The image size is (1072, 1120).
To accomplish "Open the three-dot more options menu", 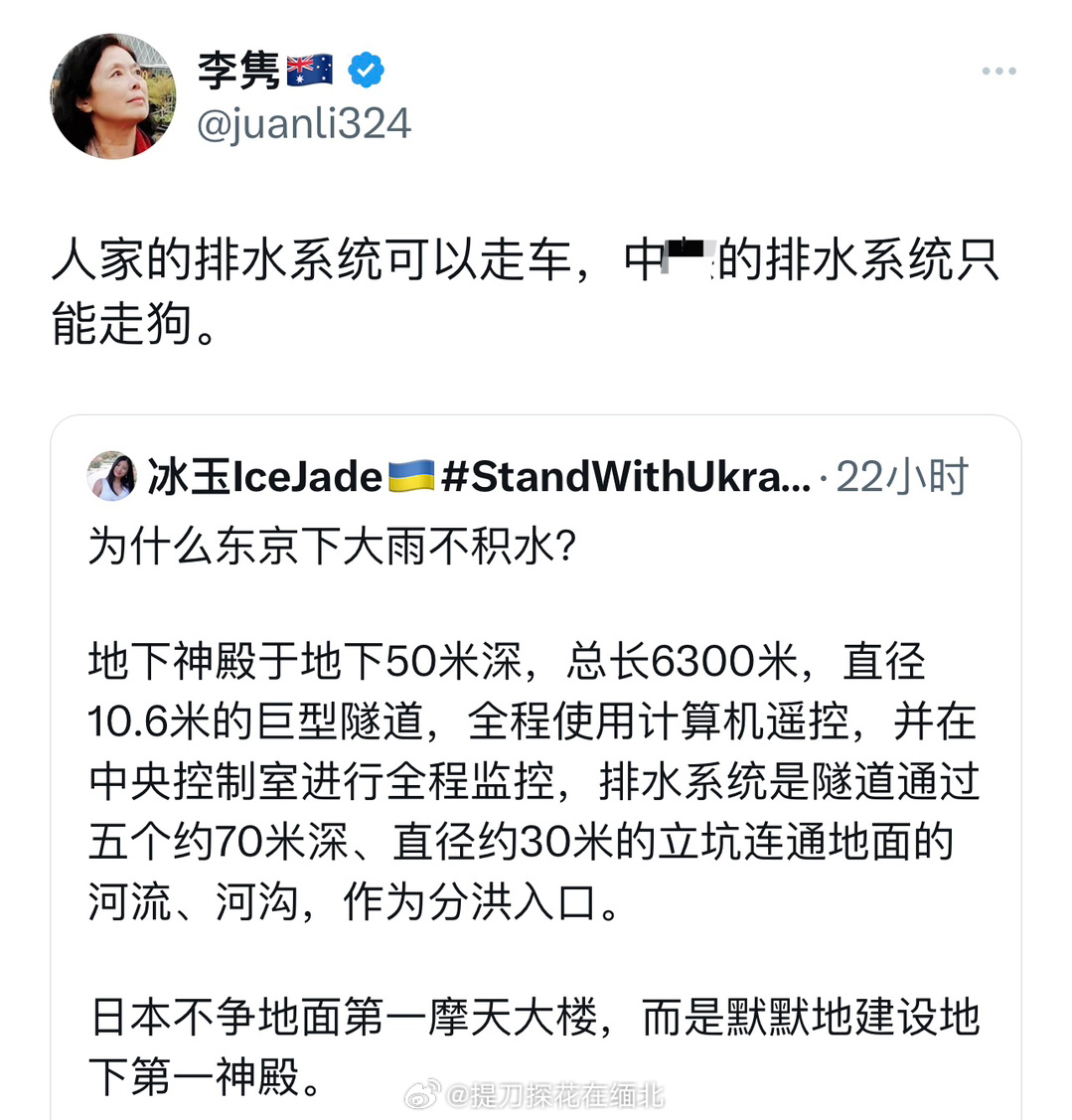I will click(998, 71).
